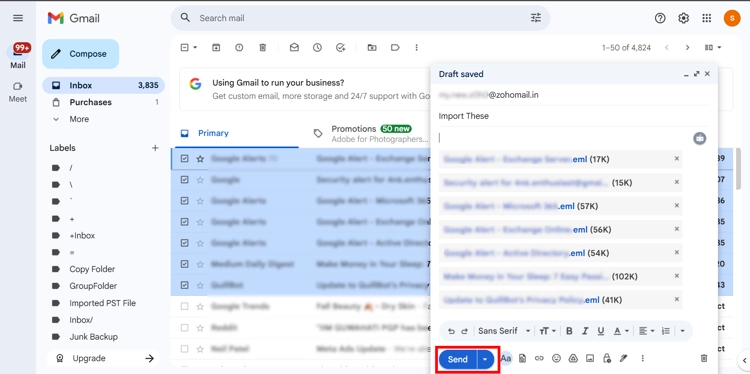This screenshot has height=374, width=750.
Task: Uncheck the fifth selected email row
Action: 185,243
